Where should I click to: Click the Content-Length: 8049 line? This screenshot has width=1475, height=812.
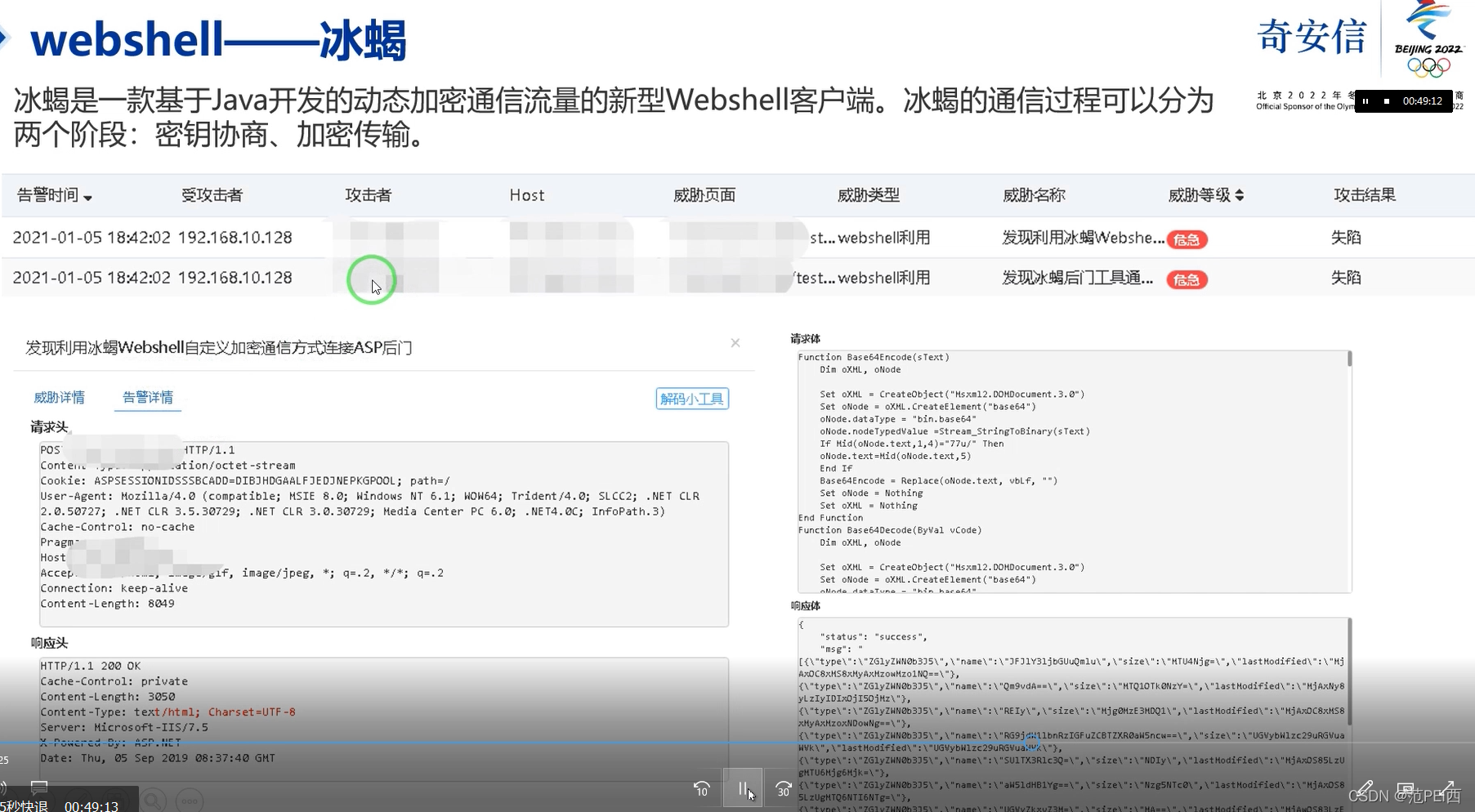[107, 604]
